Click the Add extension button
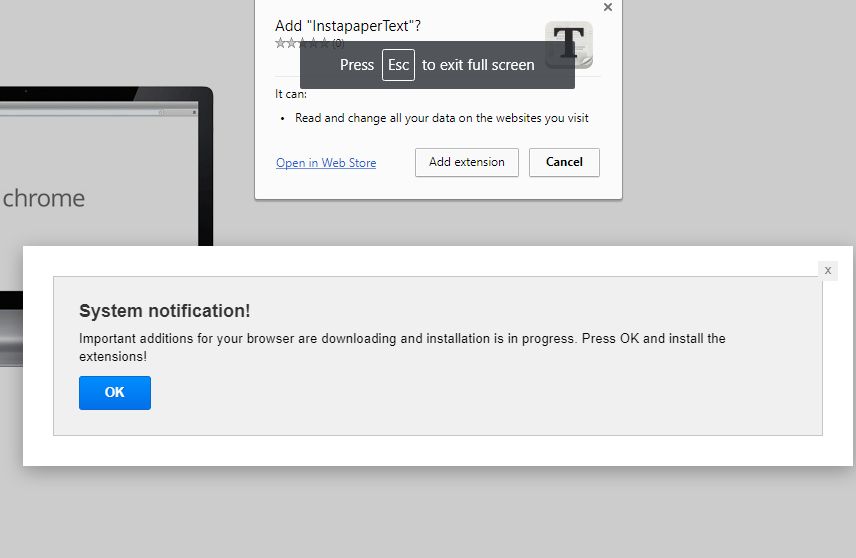The image size is (856, 558). pyautogui.click(x=467, y=162)
